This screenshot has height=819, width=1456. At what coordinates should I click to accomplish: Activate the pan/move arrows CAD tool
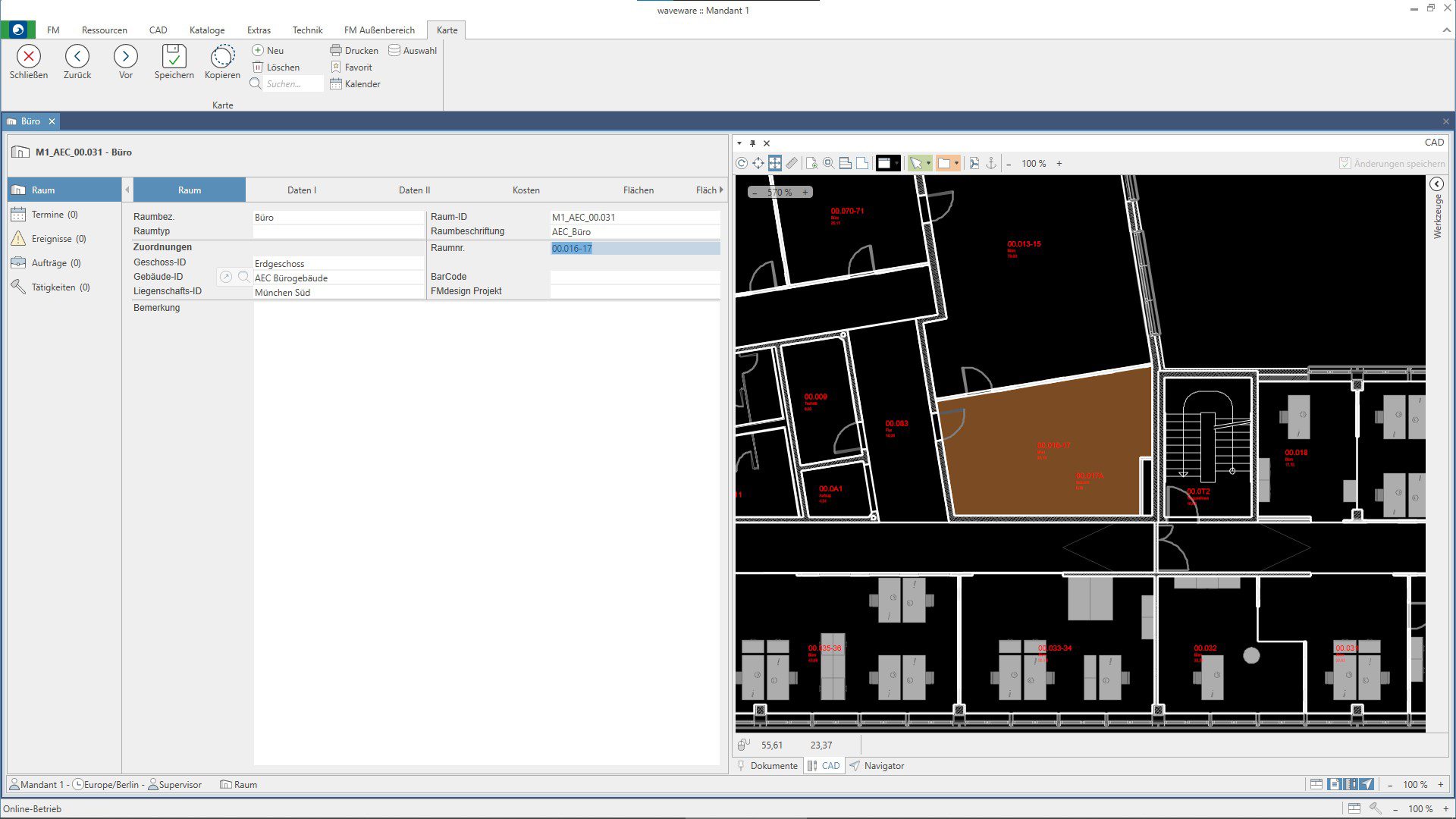[x=774, y=163]
